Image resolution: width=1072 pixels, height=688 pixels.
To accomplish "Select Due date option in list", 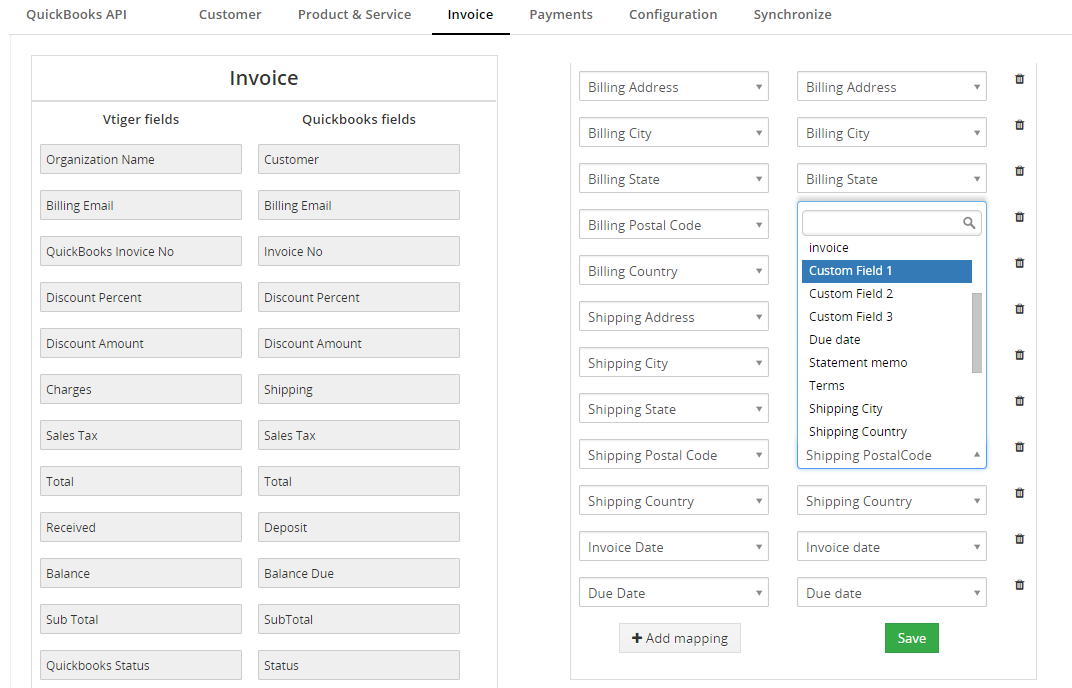I will [887, 339].
